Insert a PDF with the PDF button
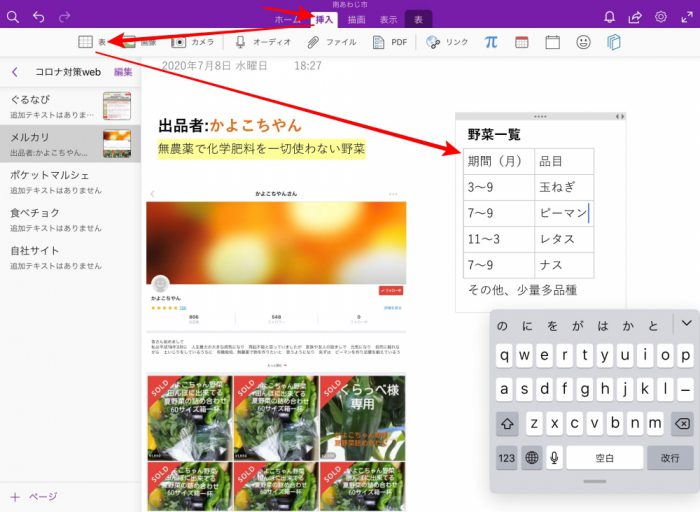The width and height of the screenshot is (700, 512). tap(389, 42)
